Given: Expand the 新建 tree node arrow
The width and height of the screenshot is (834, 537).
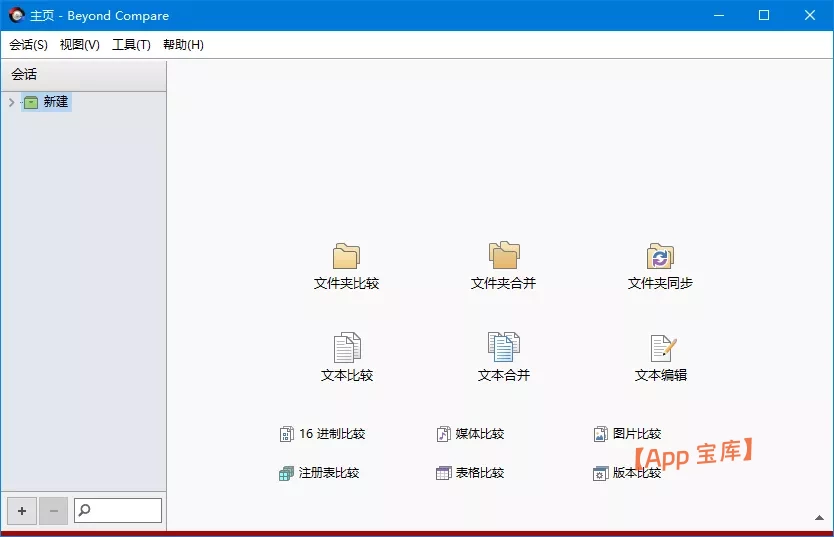Looking at the screenshot, I should coord(11,102).
